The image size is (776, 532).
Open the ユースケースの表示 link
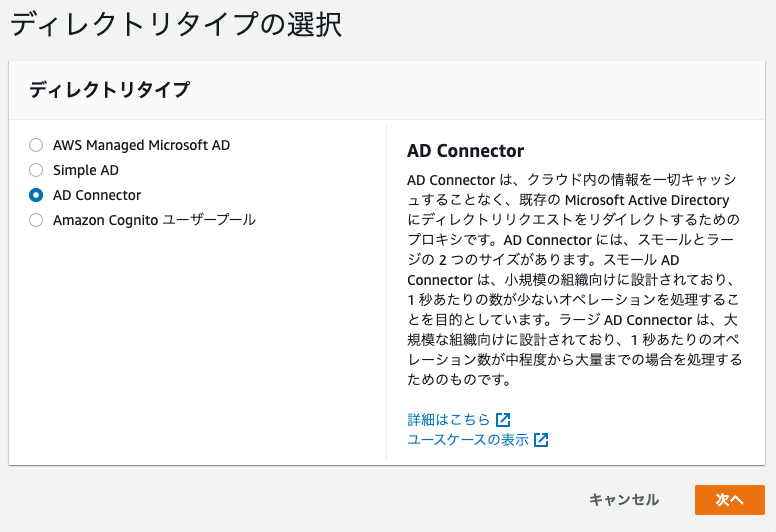[x=468, y=439]
